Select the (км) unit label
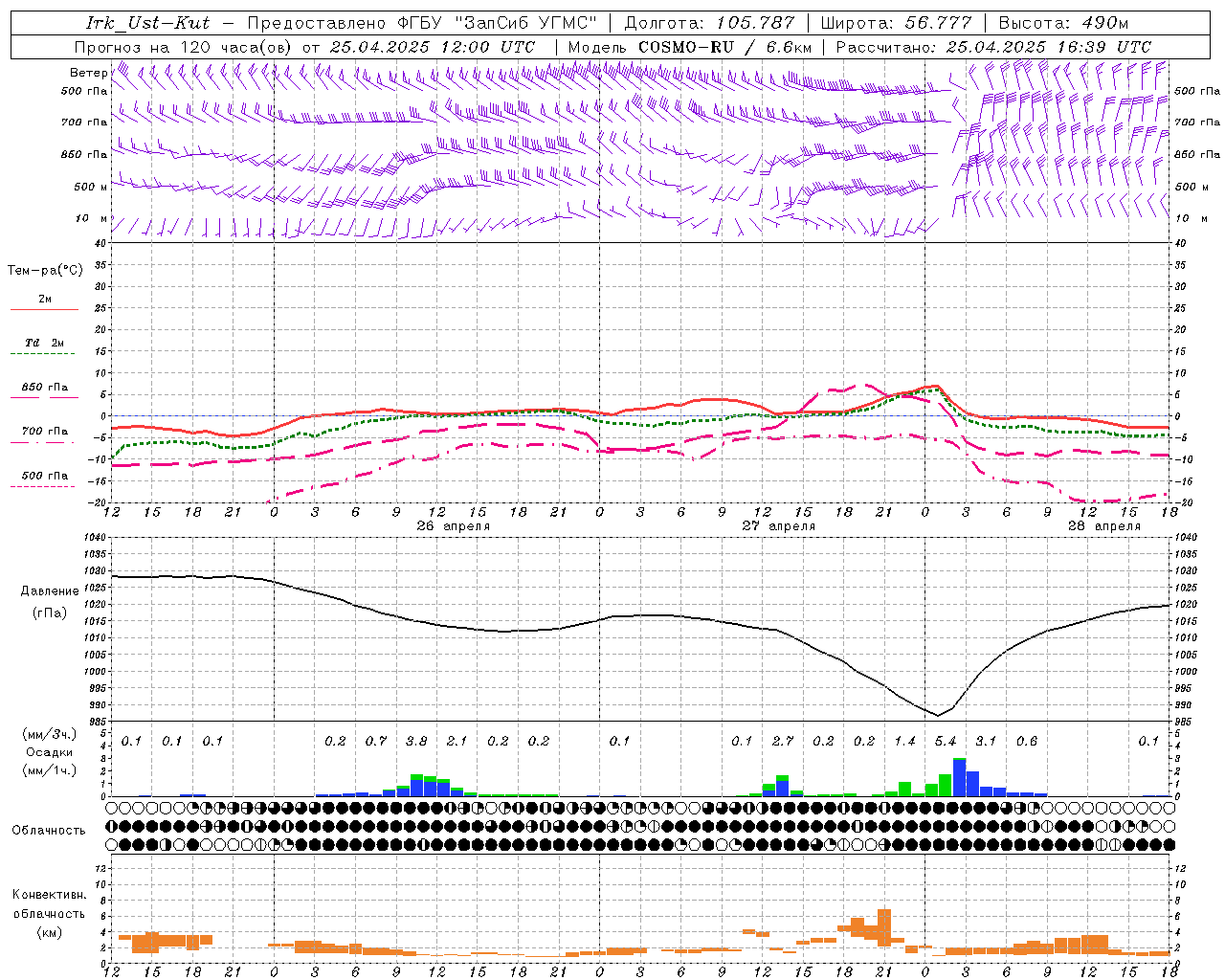1225x980 pixels. tap(50, 932)
